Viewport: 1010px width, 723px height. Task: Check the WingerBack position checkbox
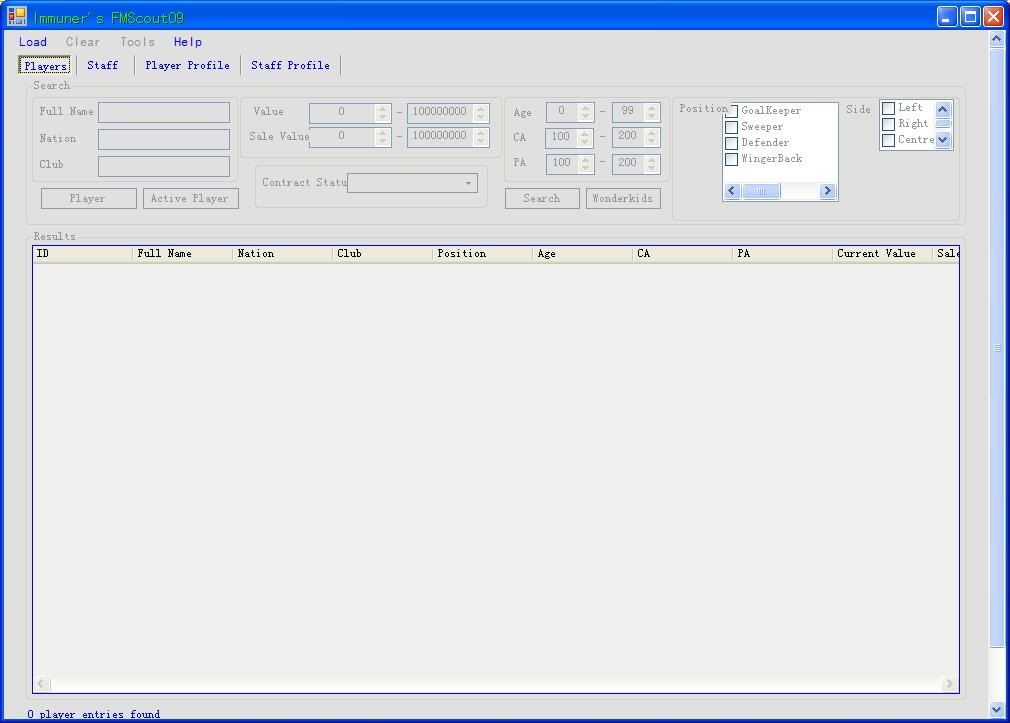click(732, 159)
